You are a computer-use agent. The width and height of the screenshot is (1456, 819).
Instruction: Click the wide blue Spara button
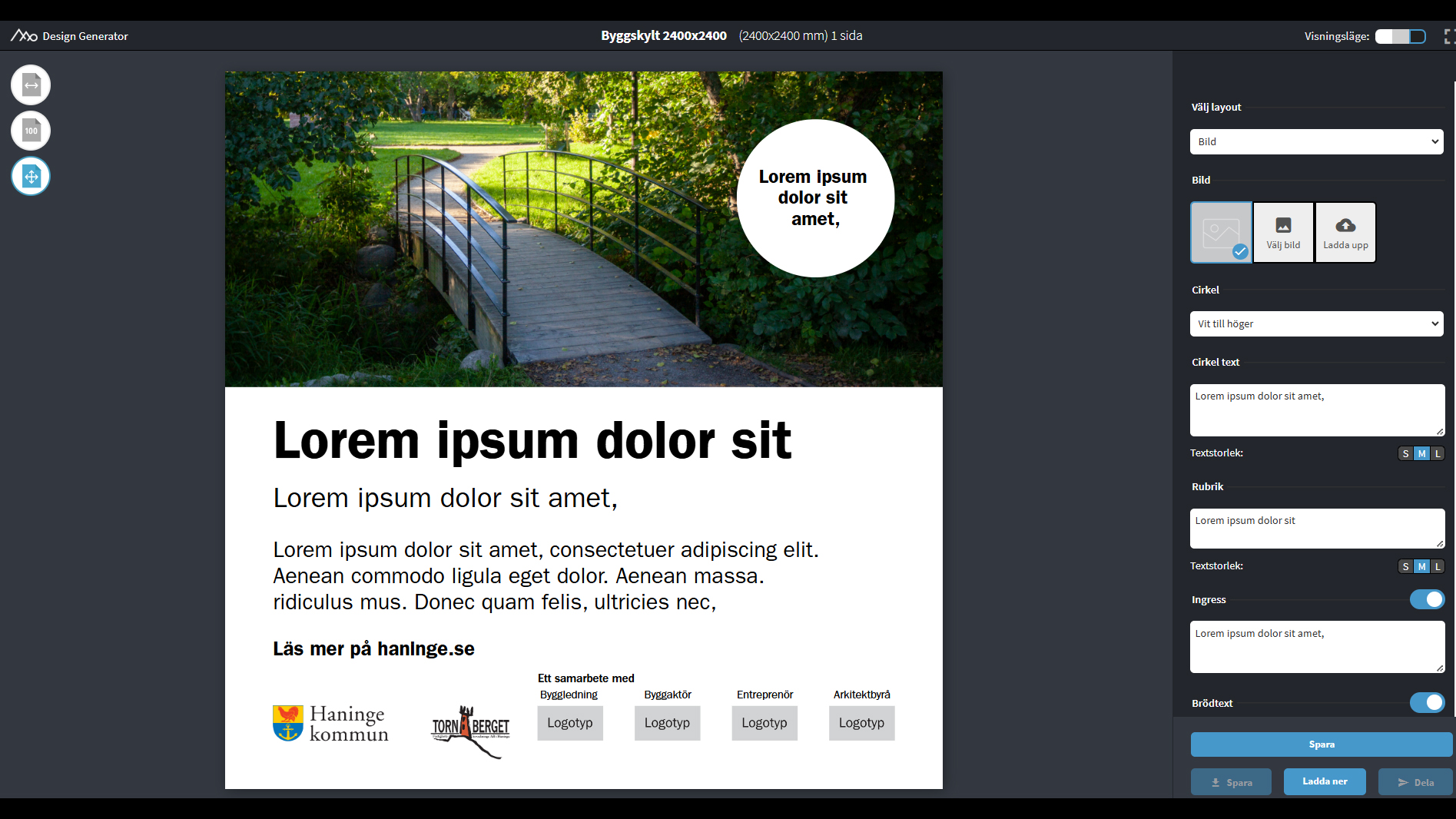1321,744
